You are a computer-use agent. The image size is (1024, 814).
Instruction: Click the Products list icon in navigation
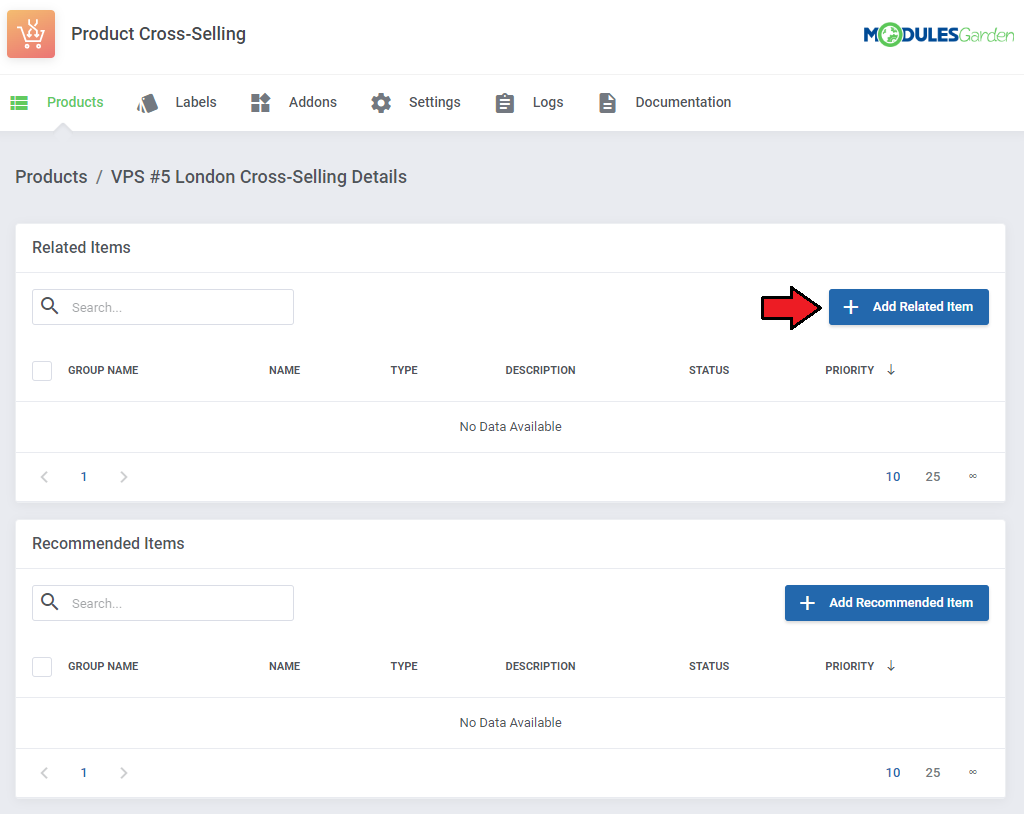coord(19,103)
